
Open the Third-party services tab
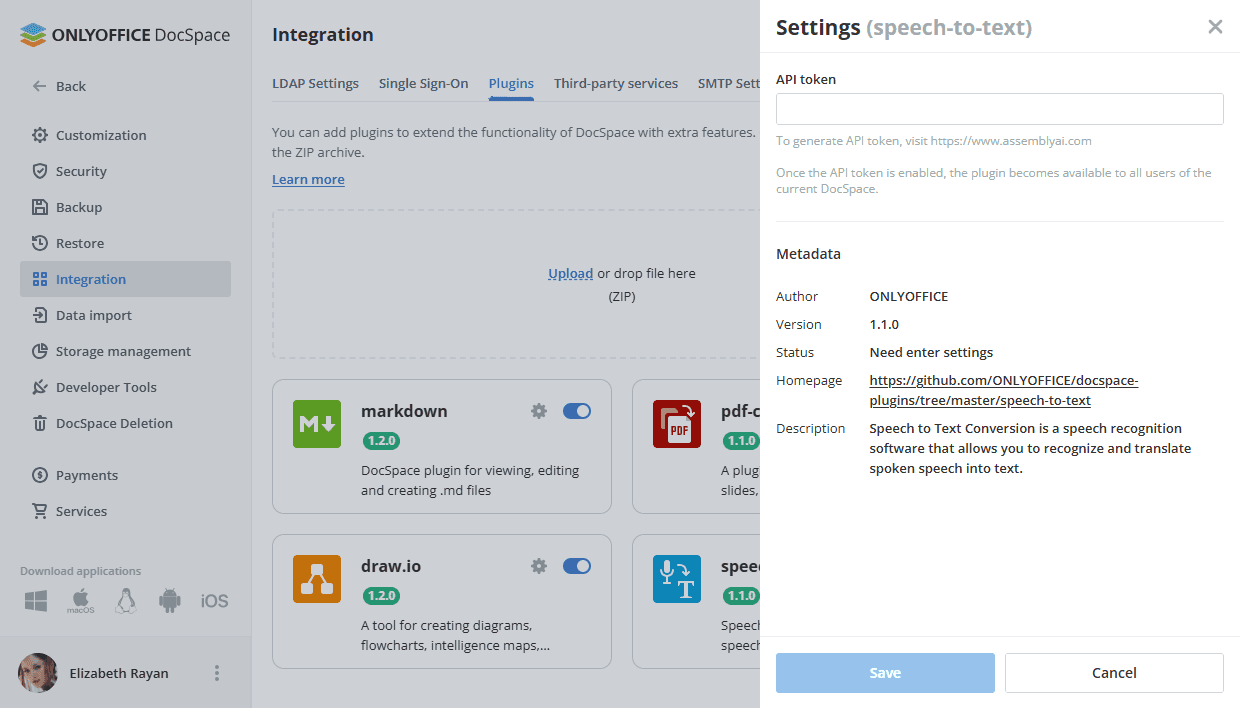616,84
